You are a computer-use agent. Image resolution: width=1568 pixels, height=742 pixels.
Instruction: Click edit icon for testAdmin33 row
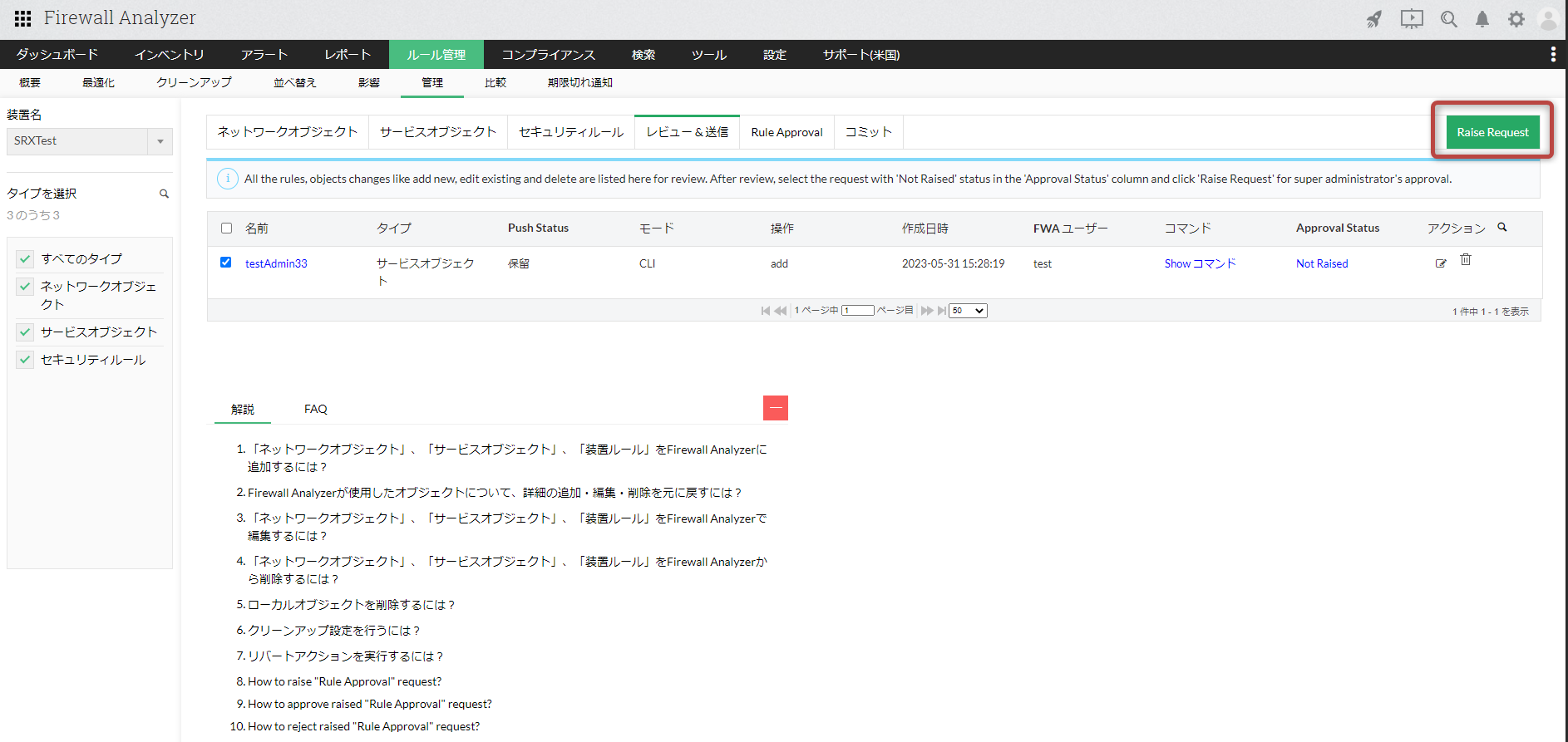click(x=1441, y=263)
